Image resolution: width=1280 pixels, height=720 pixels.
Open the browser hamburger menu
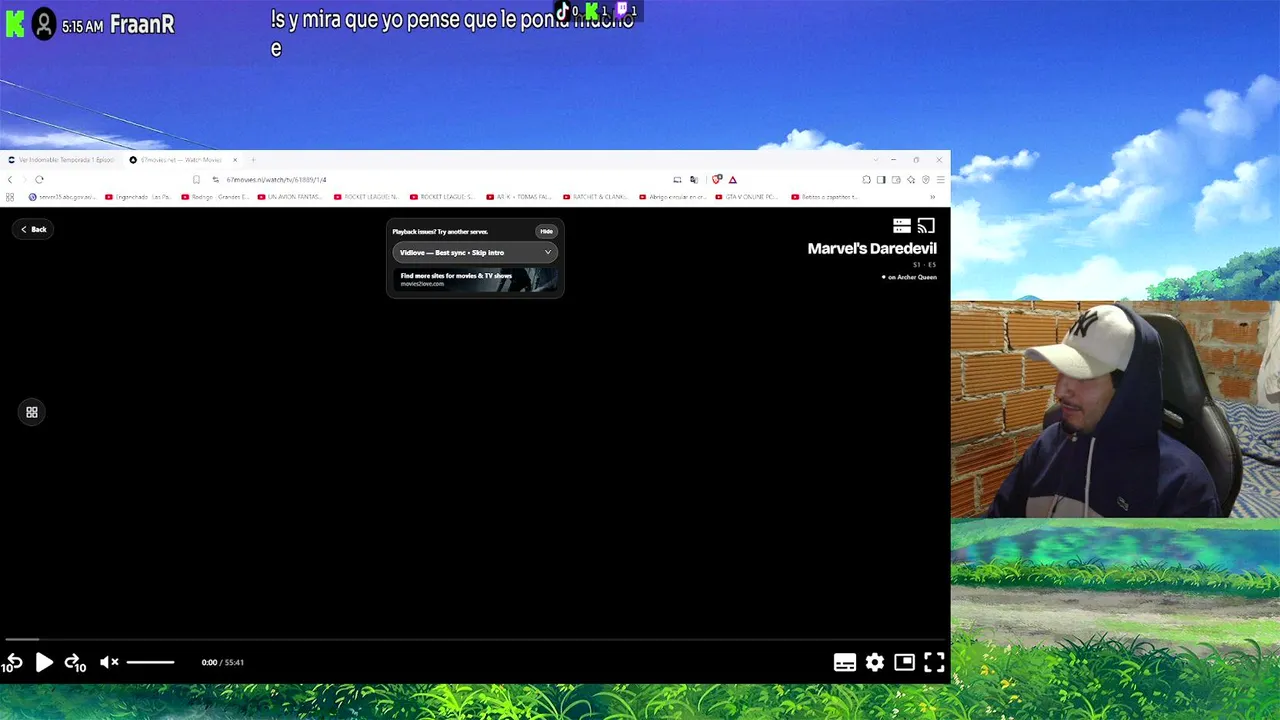940,180
